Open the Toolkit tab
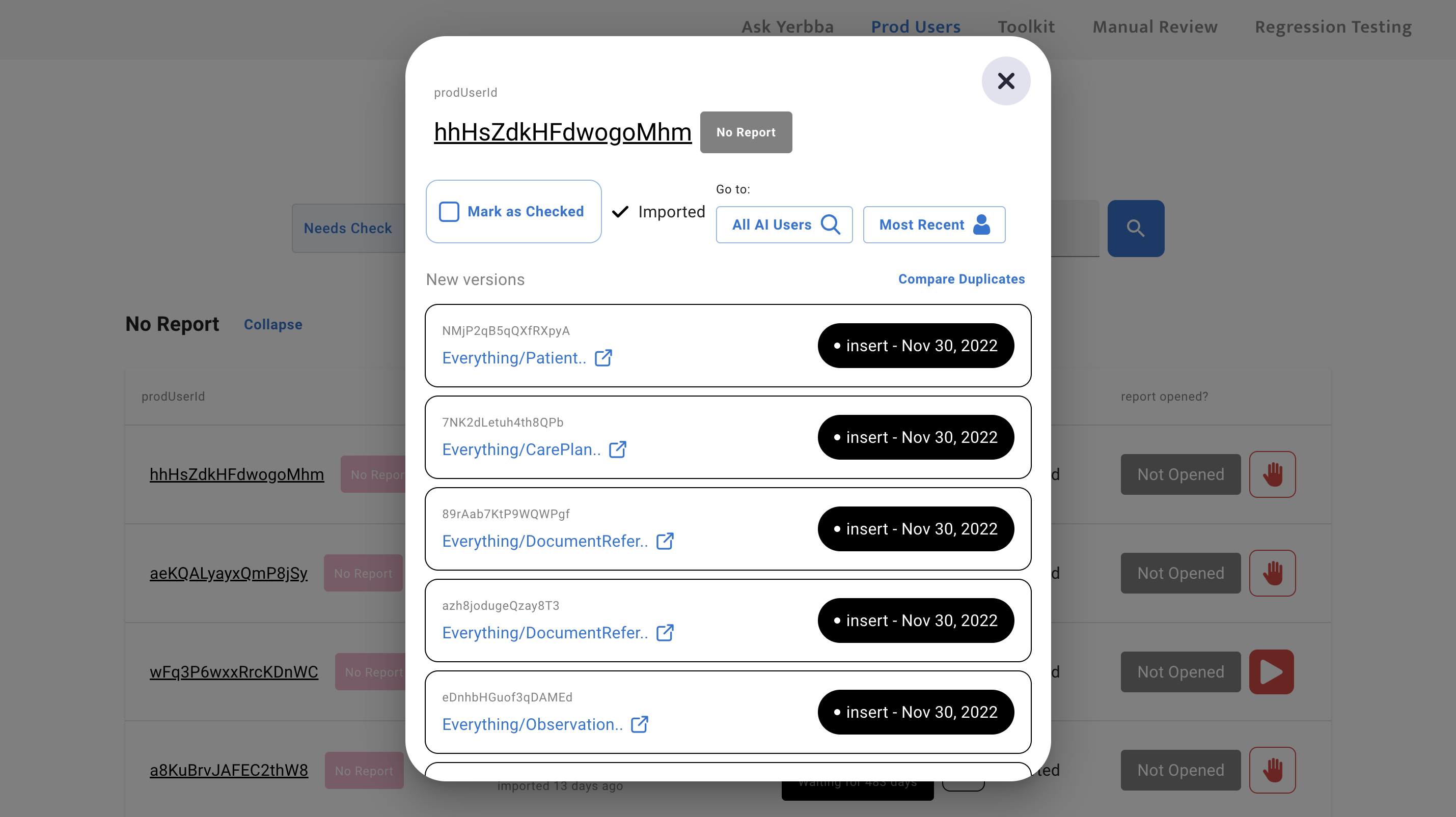 1026,26
